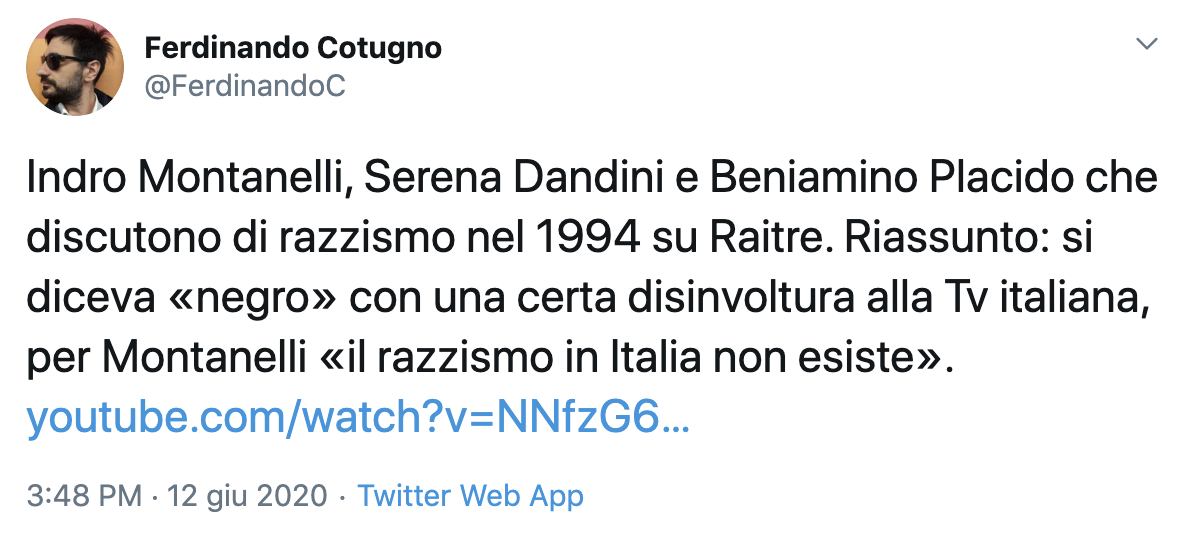Follow the youtube.com/watch link
1190x538 pixels.
point(357,417)
